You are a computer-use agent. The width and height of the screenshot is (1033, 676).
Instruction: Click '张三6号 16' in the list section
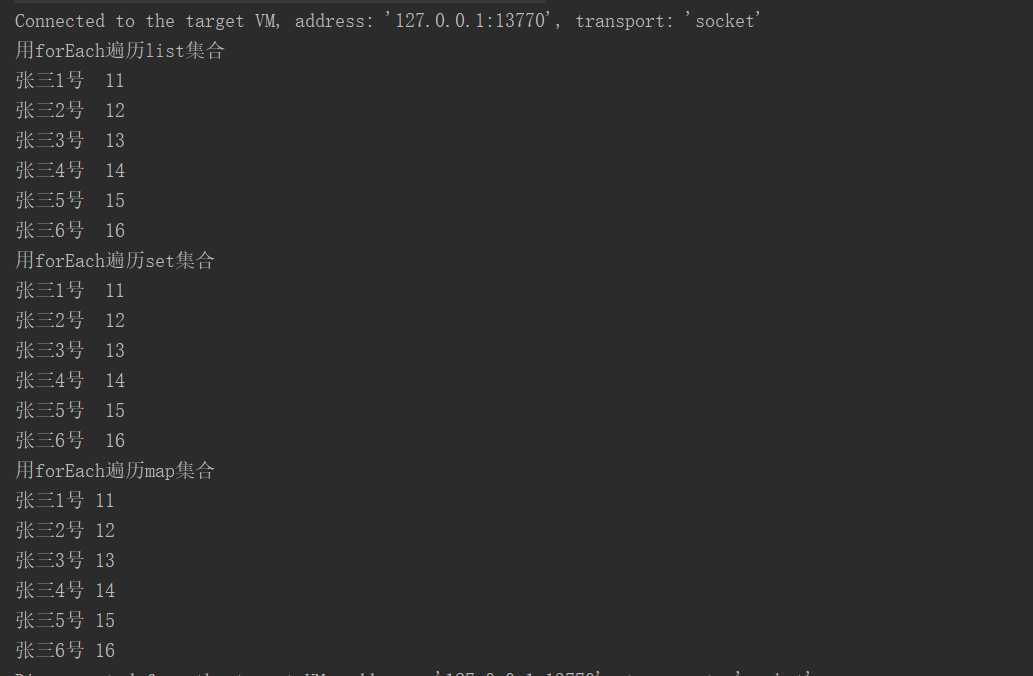[x=70, y=231]
